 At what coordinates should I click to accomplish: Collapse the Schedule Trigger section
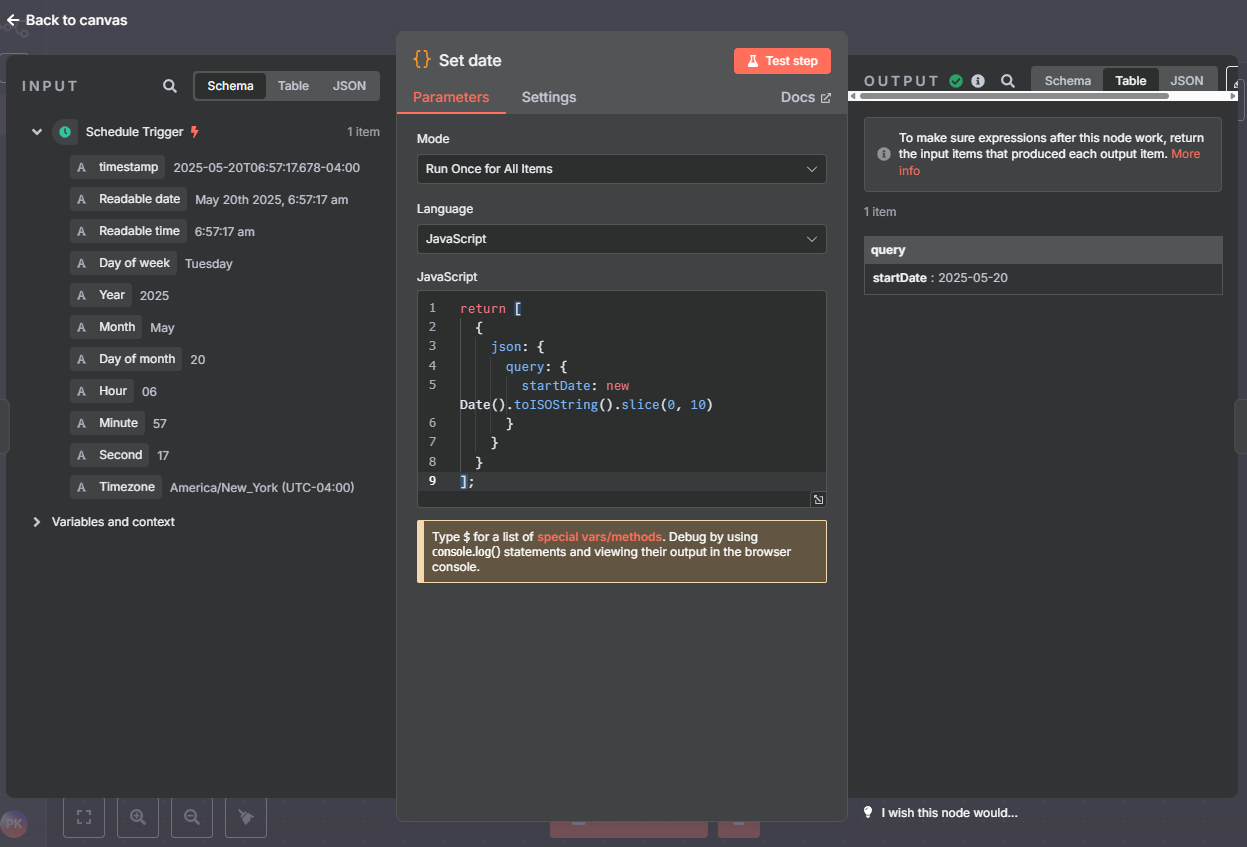(37, 132)
